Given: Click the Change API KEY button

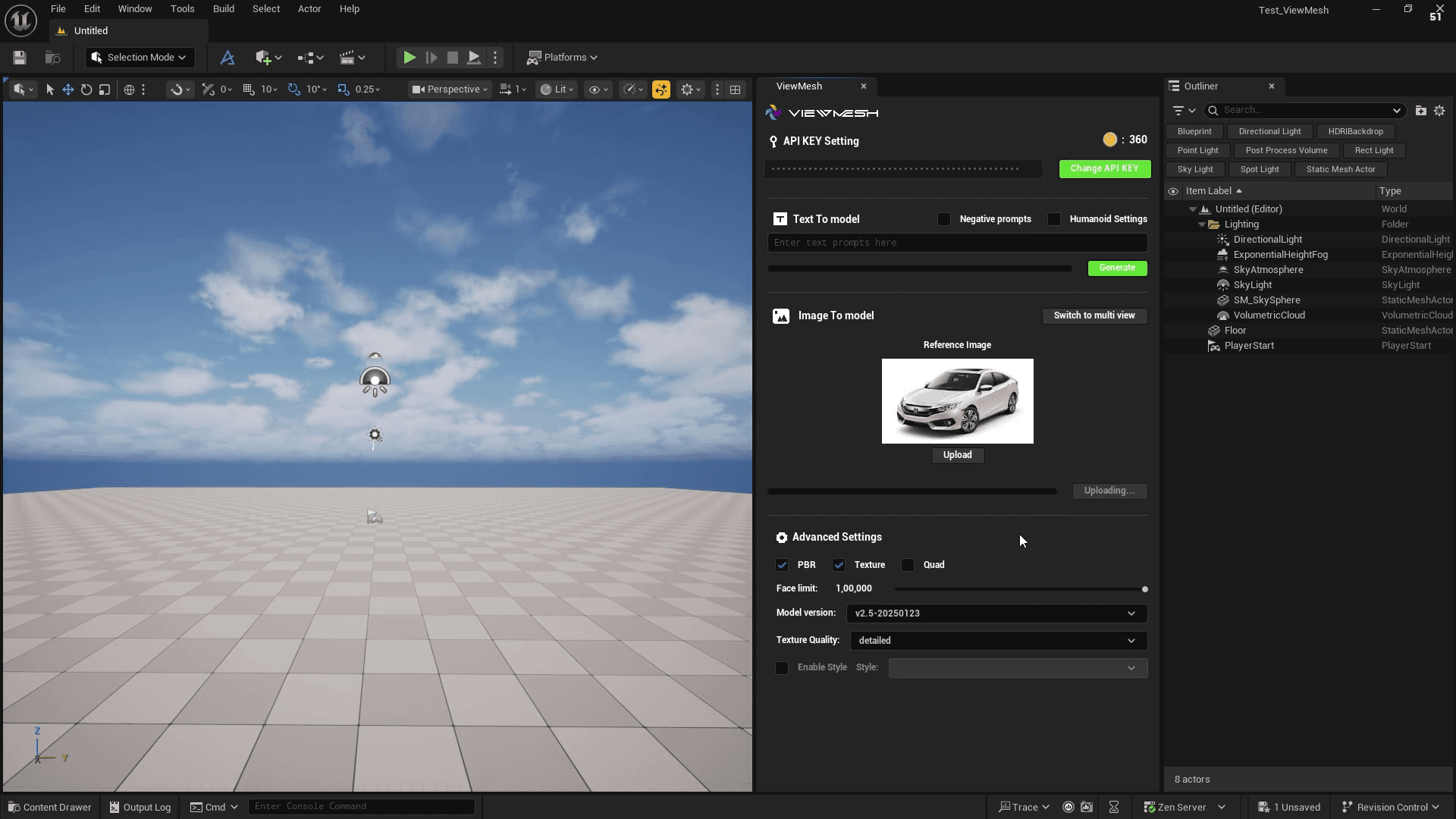Looking at the screenshot, I should pos(1104,168).
